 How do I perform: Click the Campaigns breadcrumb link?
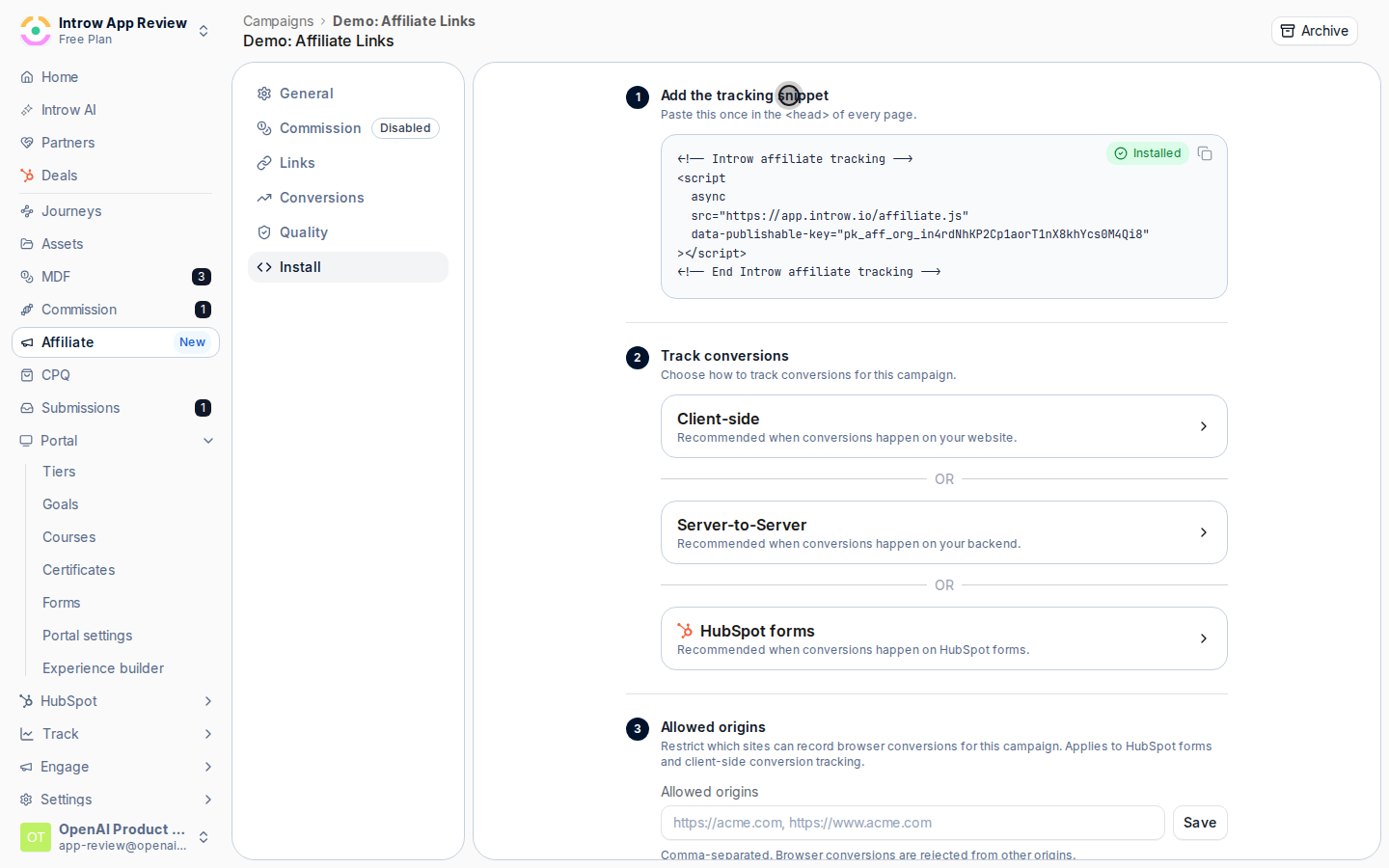click(x=278, y=21)
